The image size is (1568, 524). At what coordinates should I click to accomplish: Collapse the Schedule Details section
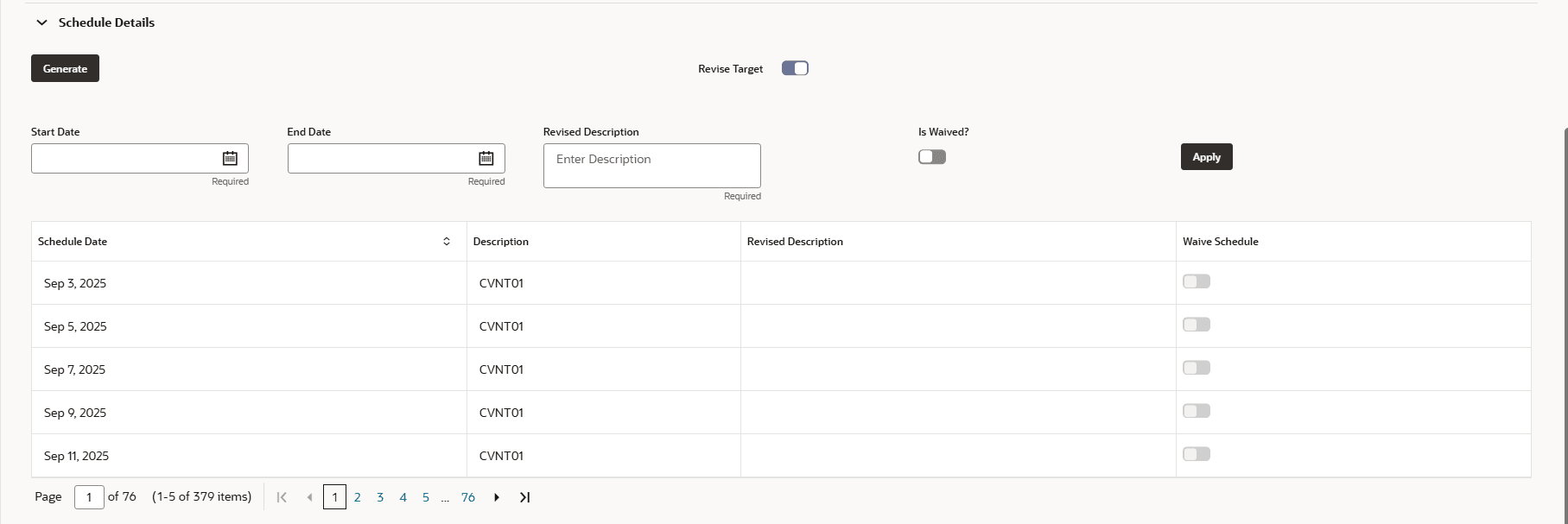click(x=41, y=22)
